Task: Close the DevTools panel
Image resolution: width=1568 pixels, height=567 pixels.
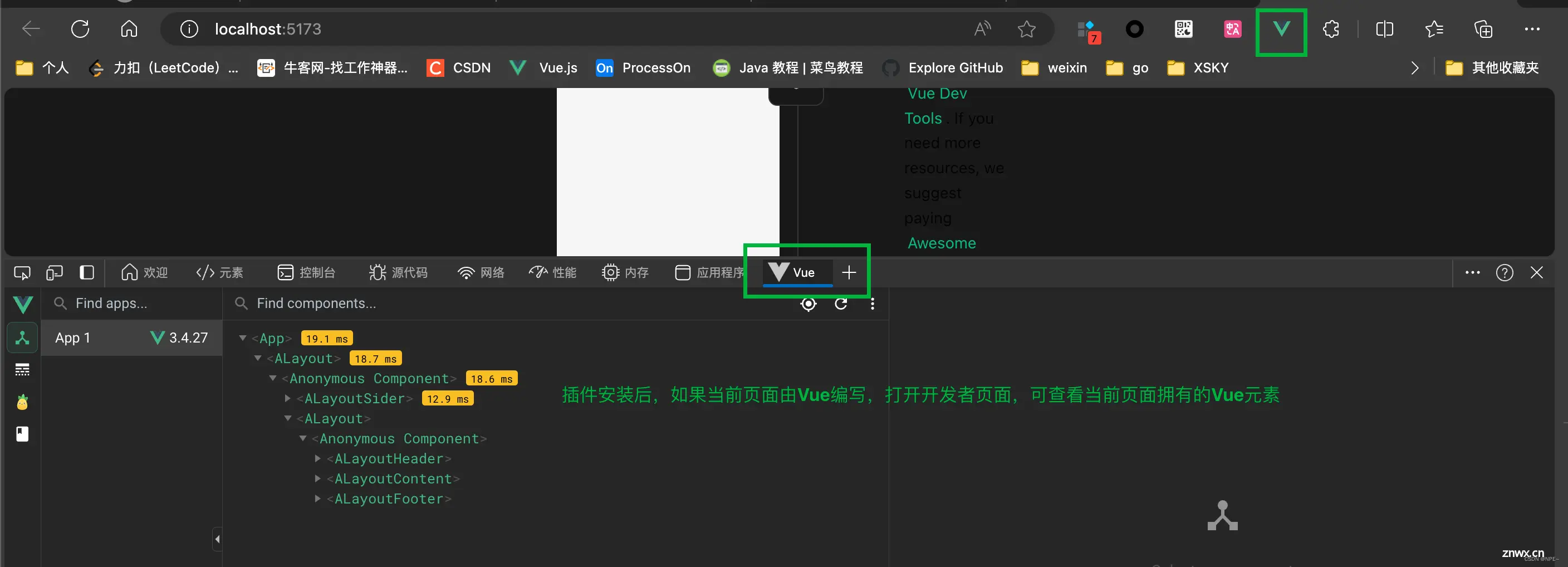Action: [1536, 273]
